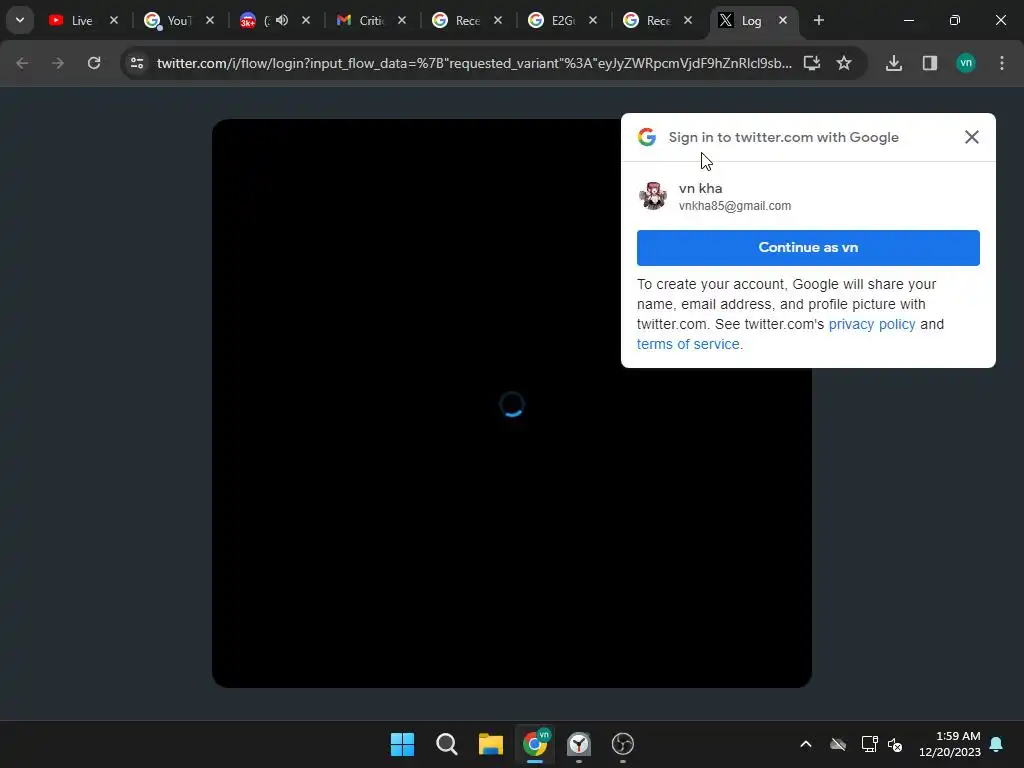Open the terms of service link
This screenshot has height=768, width=1024.
pos(688,344)
